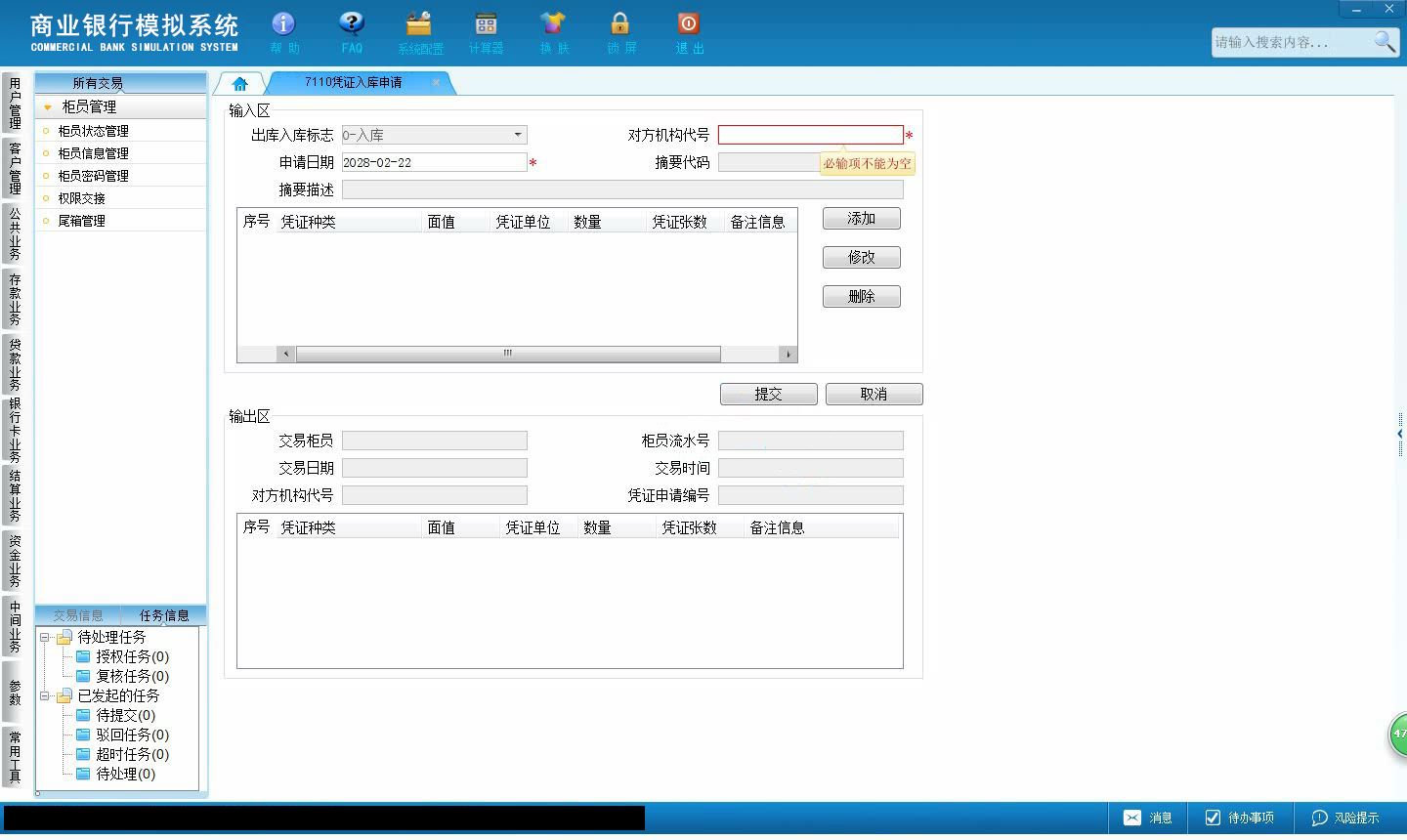The image size is (1407, 840).
Task: Click the search magnifier icon
Action: pos(1385,42)
